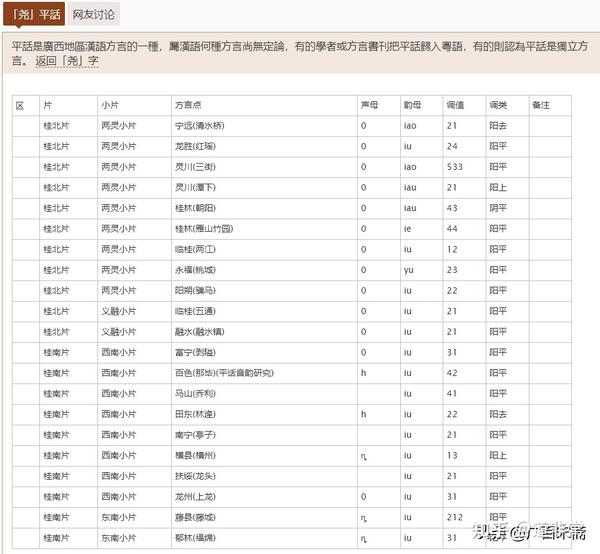Click the initial 'ȵ' in 横县 row
Viewport: 600px width, 554px height.
coord(364,457)
